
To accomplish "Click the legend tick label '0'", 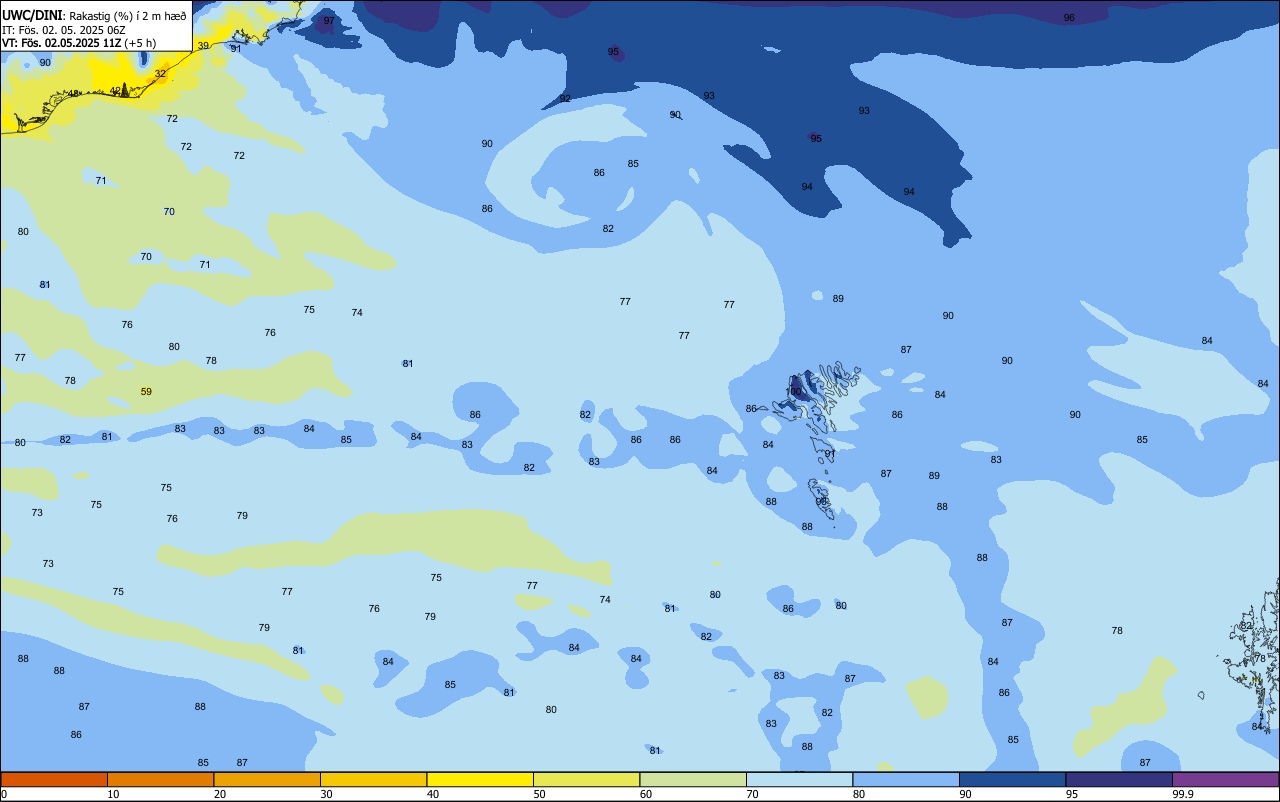I will pos(4,794).
